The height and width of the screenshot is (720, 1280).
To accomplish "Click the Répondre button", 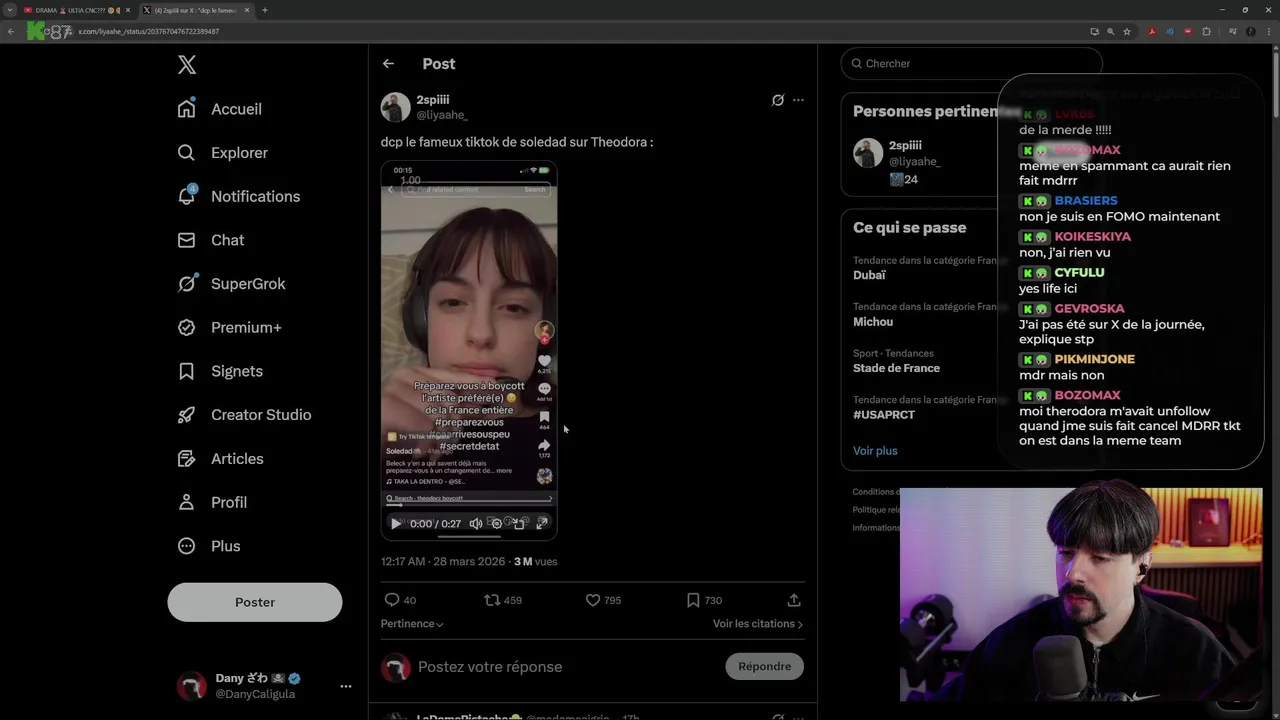I will pyautogui.click(x=764, y=667).
